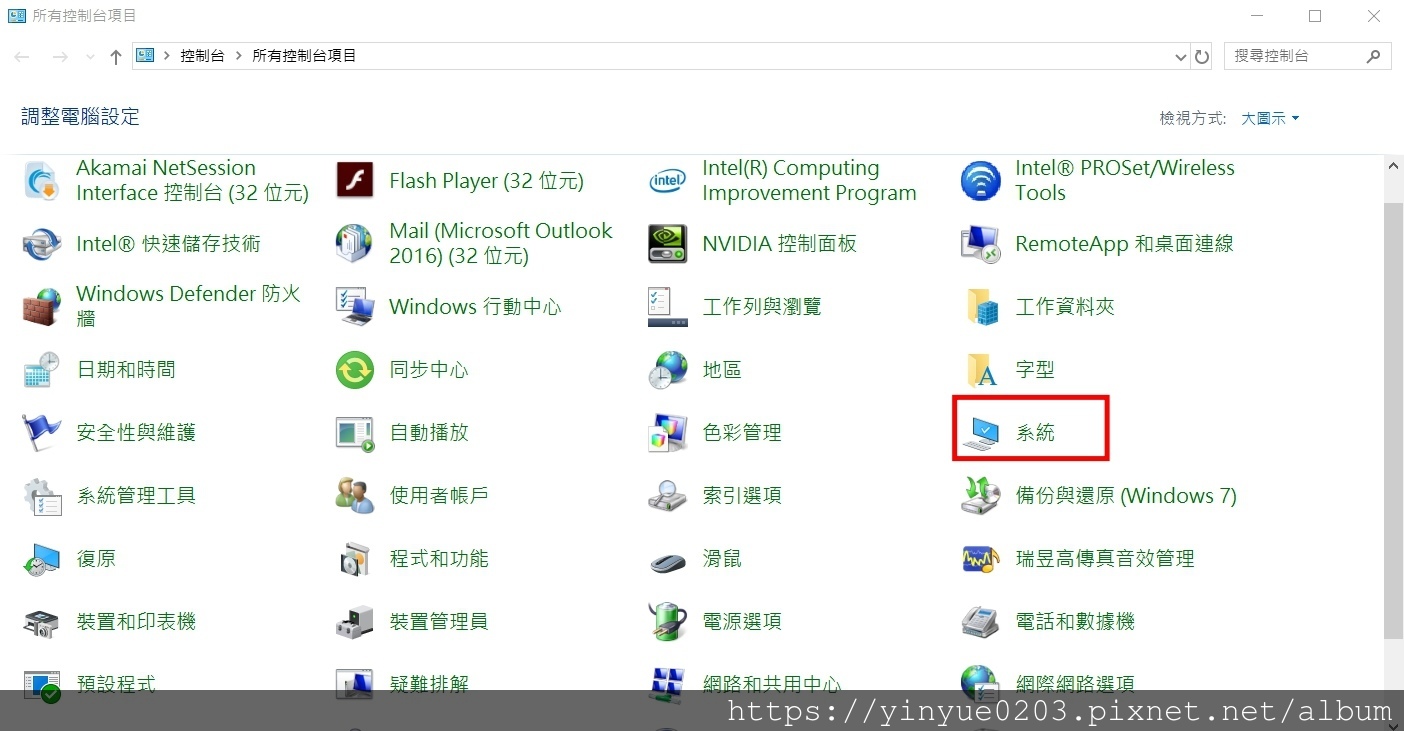The width and height of the screenshot is (1404, 731).
Task: Open the Windows 行動中心 icon
Action: click(355, 307)
